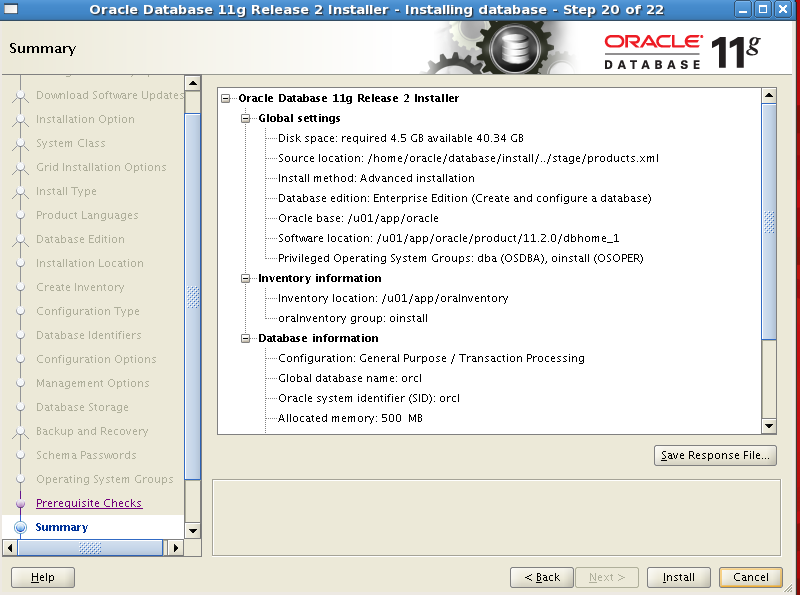Select 'Global database name: orcl' row

[350, 378]
